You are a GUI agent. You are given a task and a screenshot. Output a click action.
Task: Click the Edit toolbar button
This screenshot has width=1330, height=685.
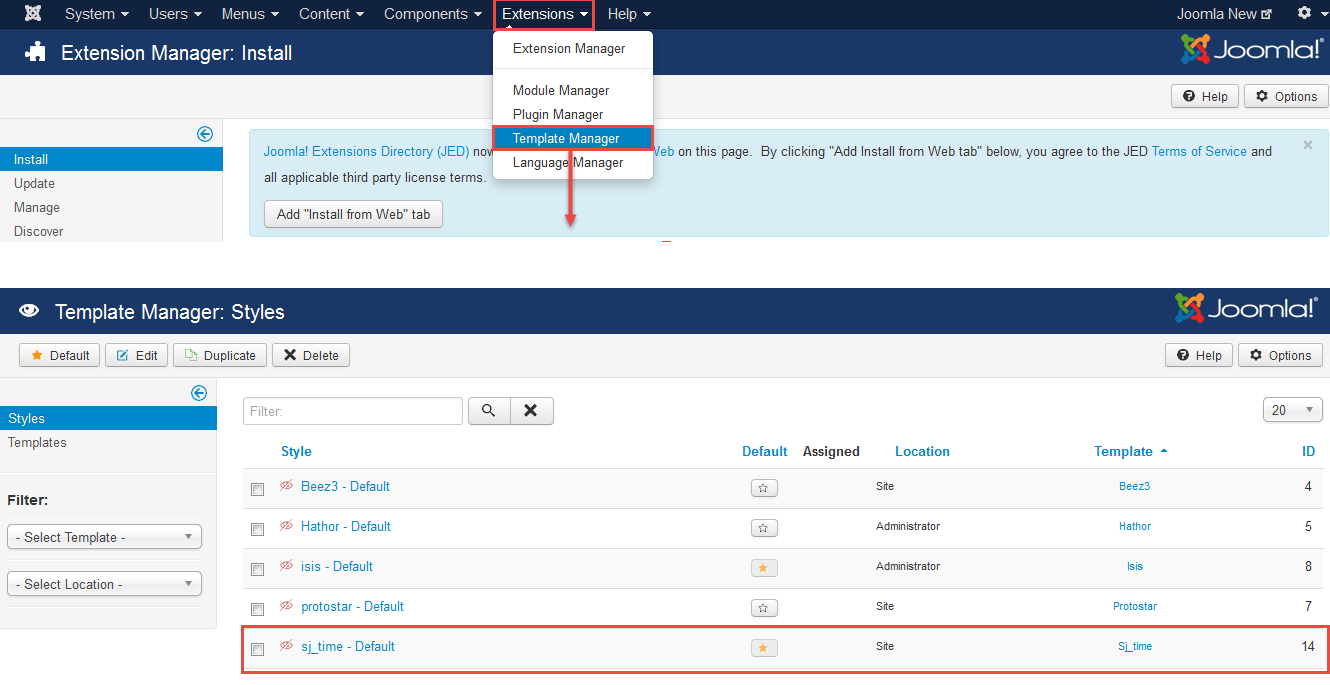coord(137,355)
